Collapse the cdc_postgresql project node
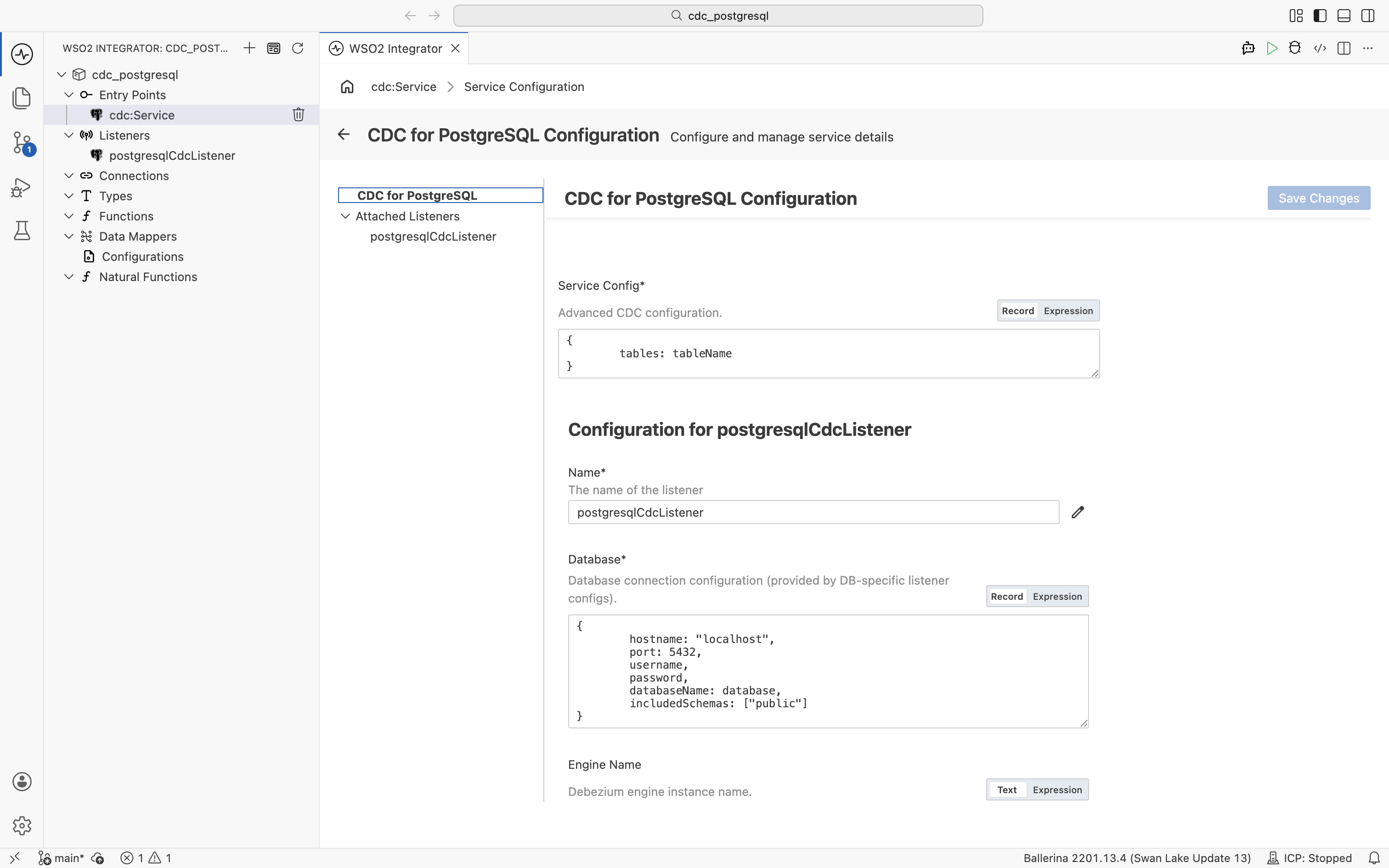This screenshot has width=1389, height=868. tap(62, 74)
